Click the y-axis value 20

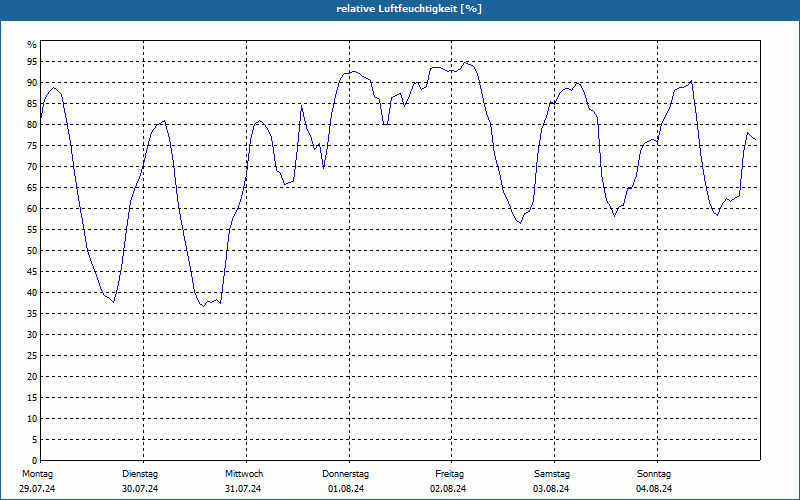pyautogui.click(x=32, y=377)
